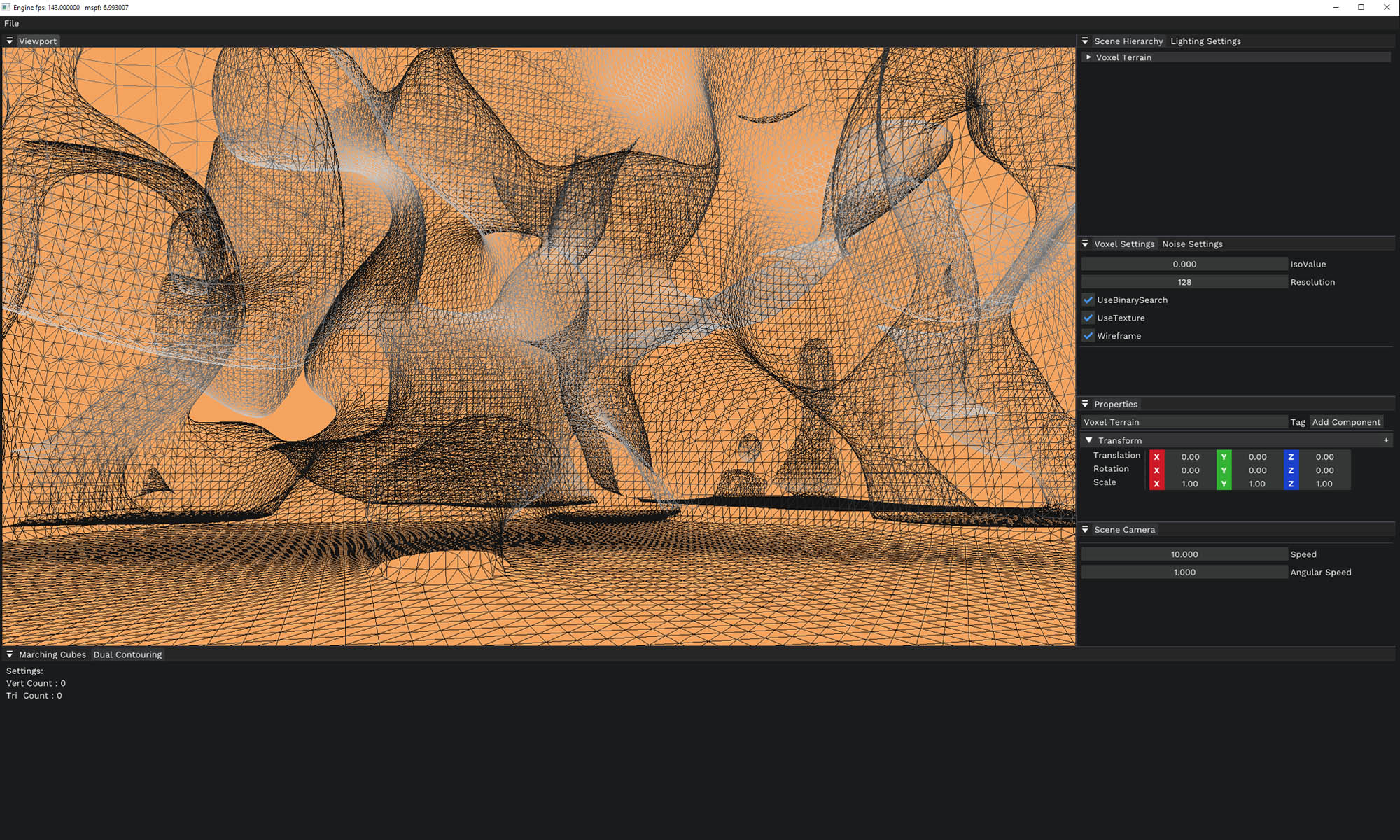Collapse the Voxel Settings panel arrow
The width and height of the screenshot is (1400, 840).
[1085, 244]
